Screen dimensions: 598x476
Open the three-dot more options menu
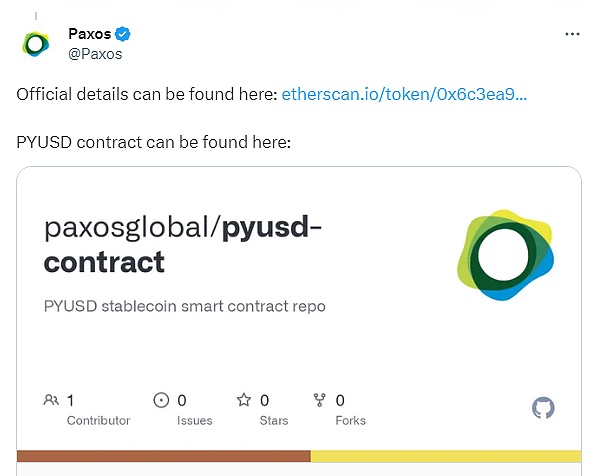coord(572,34)
